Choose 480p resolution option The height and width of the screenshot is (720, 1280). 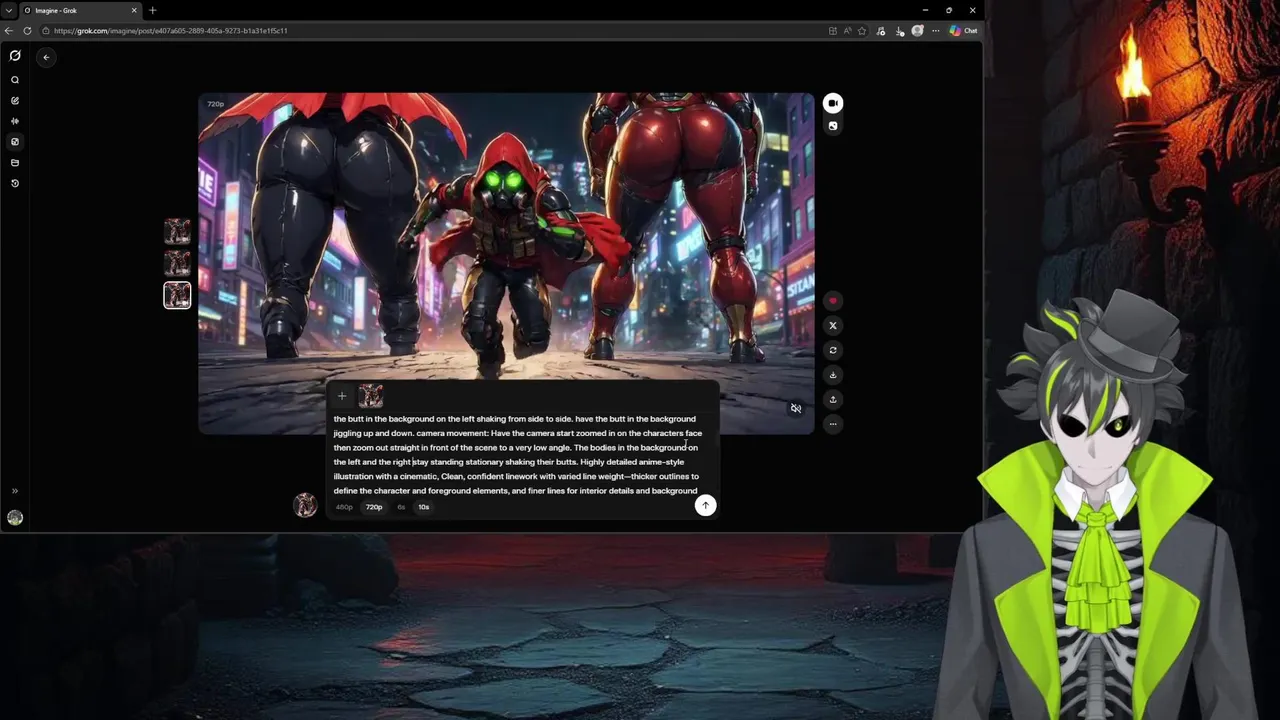(344, 507)
